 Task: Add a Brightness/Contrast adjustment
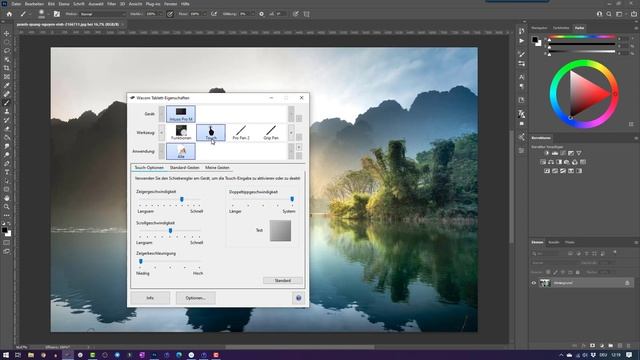[x=547, y=153]
